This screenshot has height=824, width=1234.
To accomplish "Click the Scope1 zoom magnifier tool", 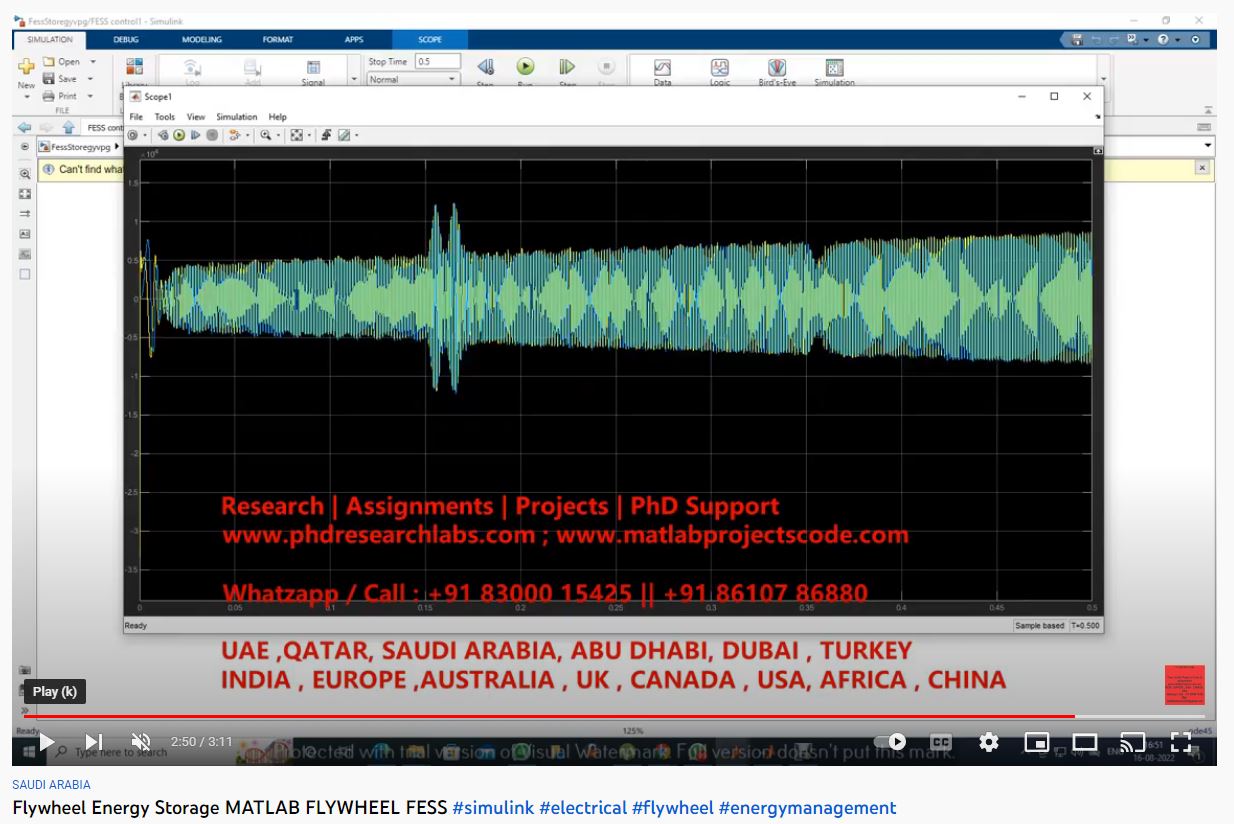I will [265, 135].
